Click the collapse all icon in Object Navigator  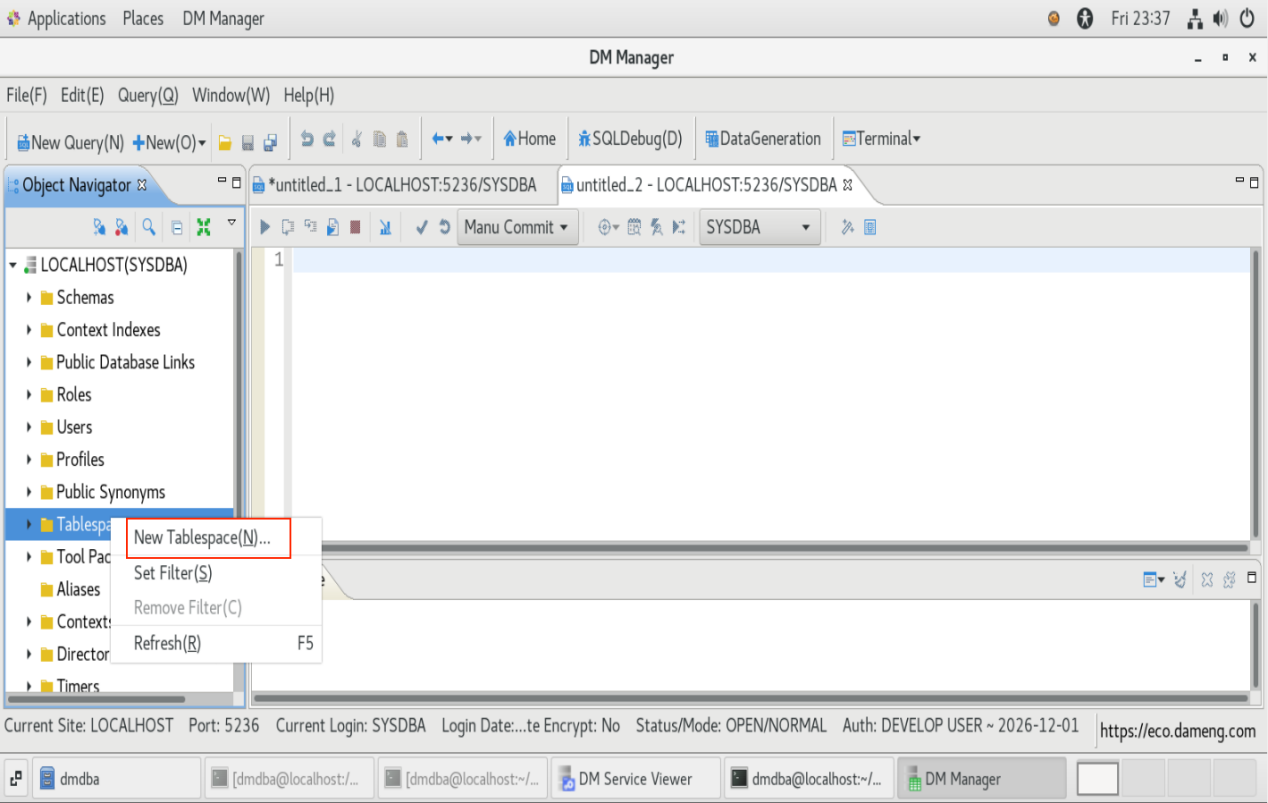click(x=177, y=227)
